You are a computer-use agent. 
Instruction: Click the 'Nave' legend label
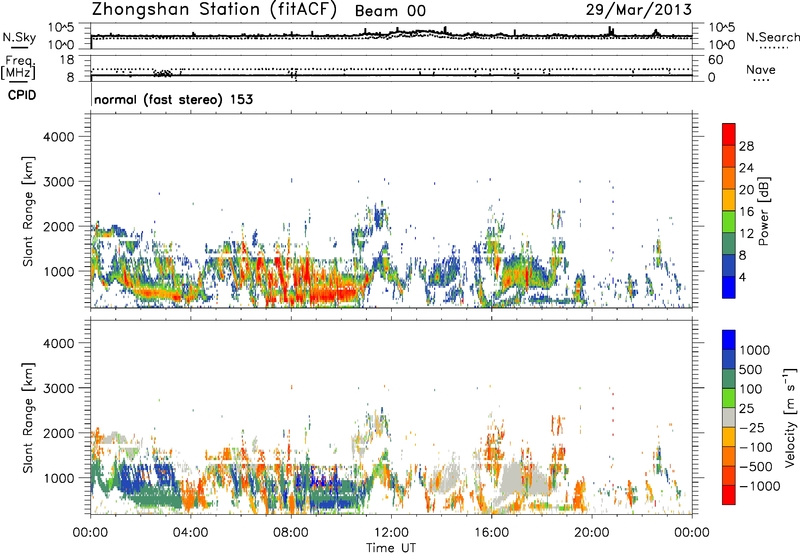tap(761, 70)
